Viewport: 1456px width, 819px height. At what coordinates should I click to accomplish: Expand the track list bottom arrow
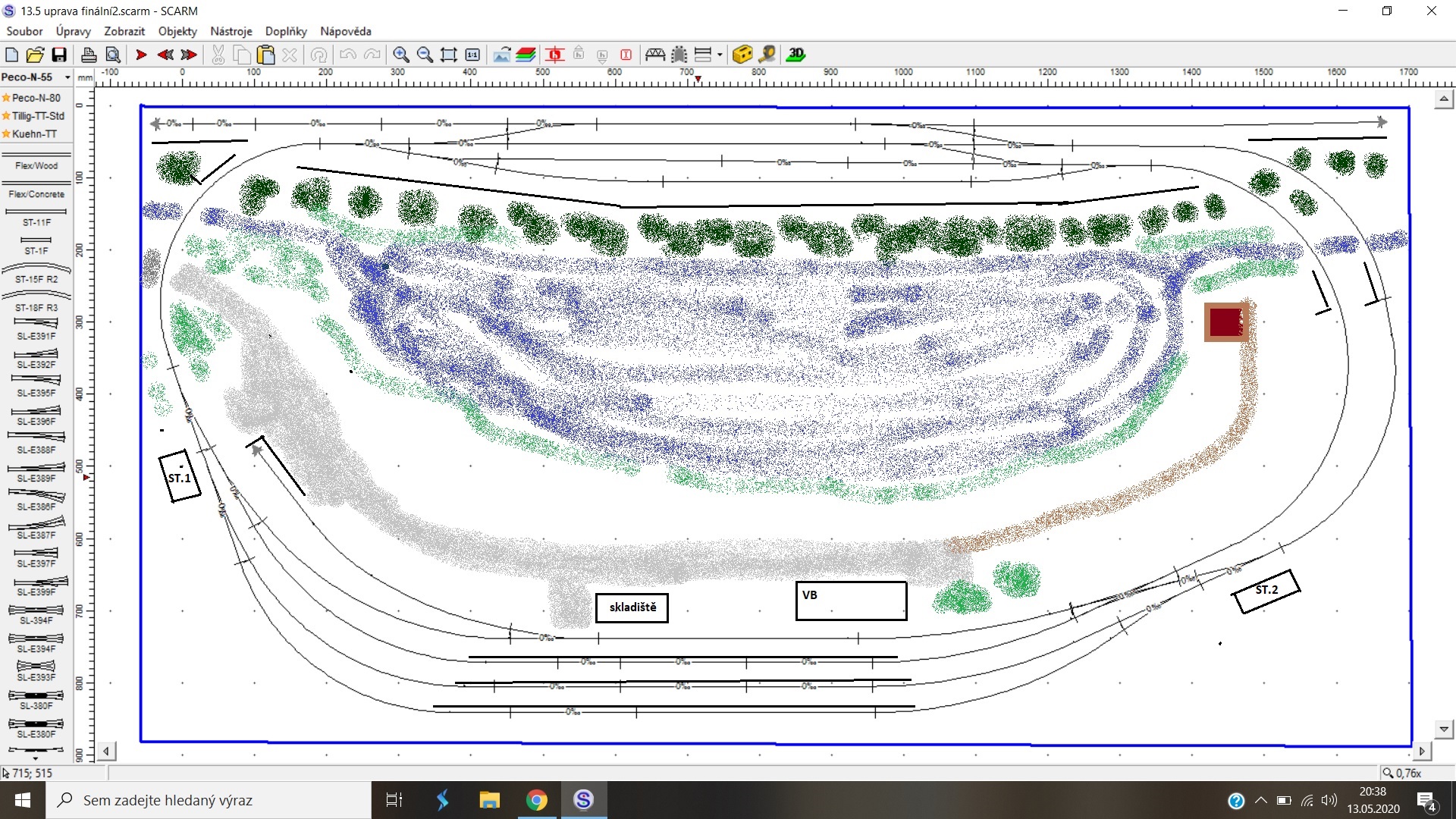(36, 758)
